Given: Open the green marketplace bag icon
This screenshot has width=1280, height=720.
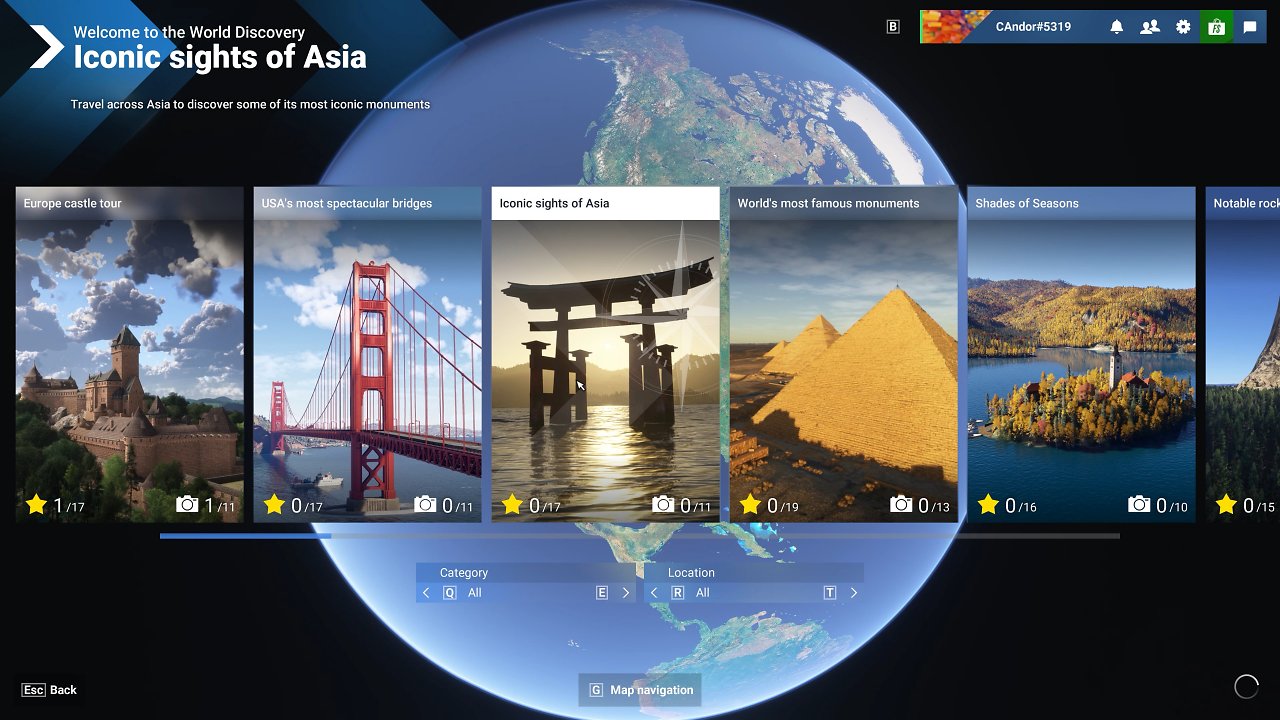Looking at the screenshot, I should click(x=1216, y=27).
